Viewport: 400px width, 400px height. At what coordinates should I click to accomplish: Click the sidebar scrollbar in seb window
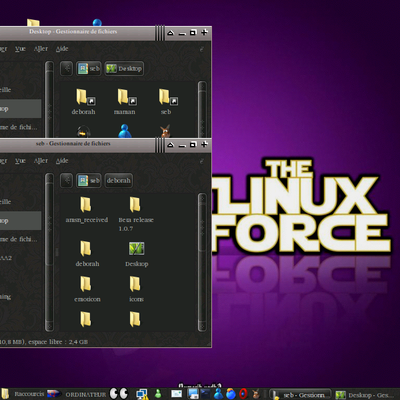click(49, 252)
